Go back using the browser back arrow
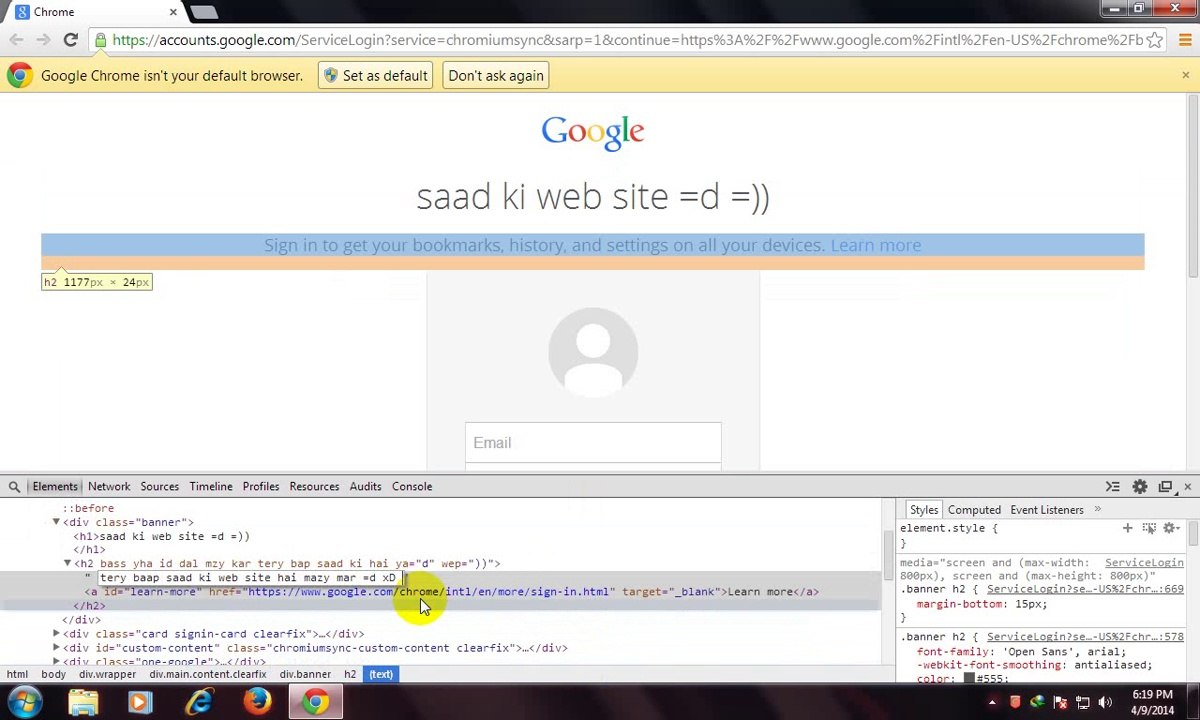 [x=17, y=40]
